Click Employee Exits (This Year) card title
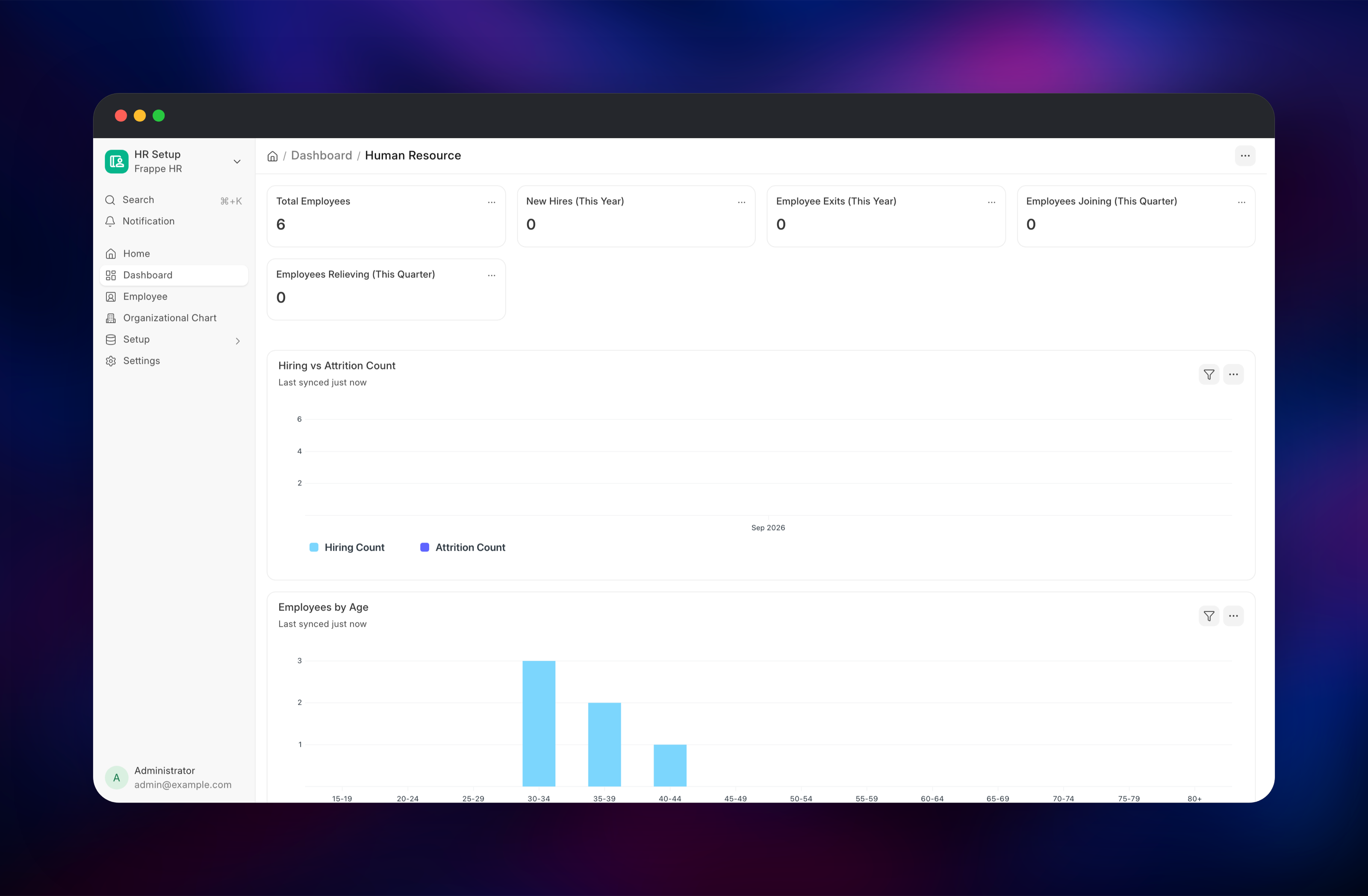Screen dimensions: 1368x896 click(836, 201)
